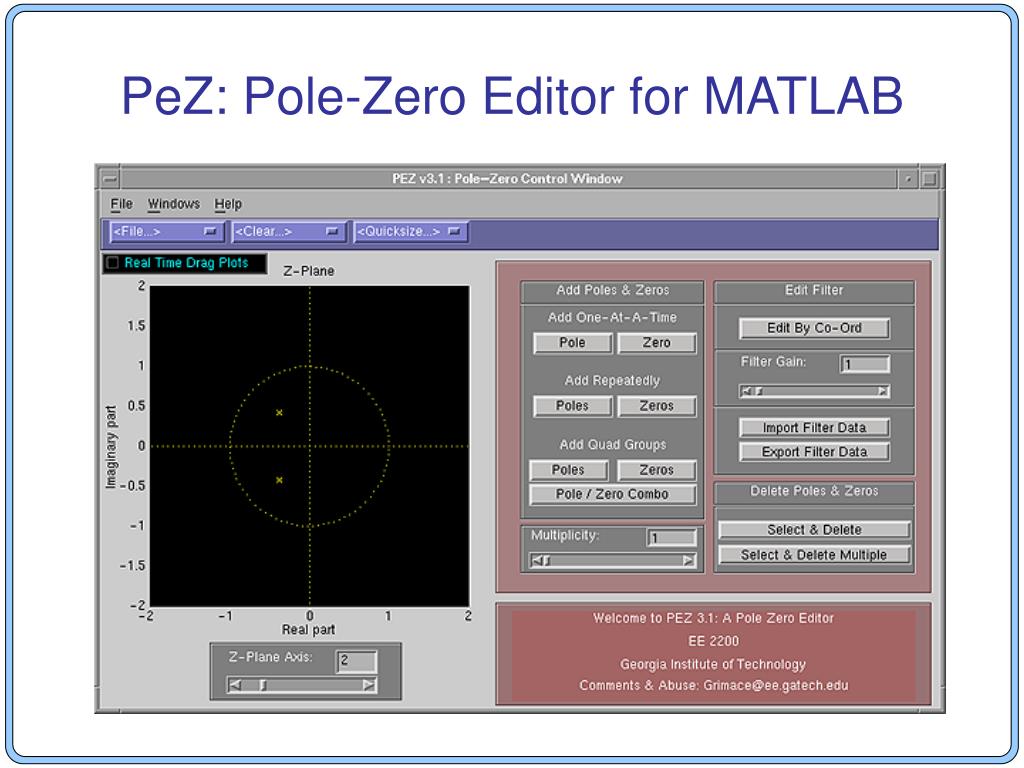1024x768 pixels.
Task: Click the Multiplicity slider track
Action: click(x=612, y=560)
